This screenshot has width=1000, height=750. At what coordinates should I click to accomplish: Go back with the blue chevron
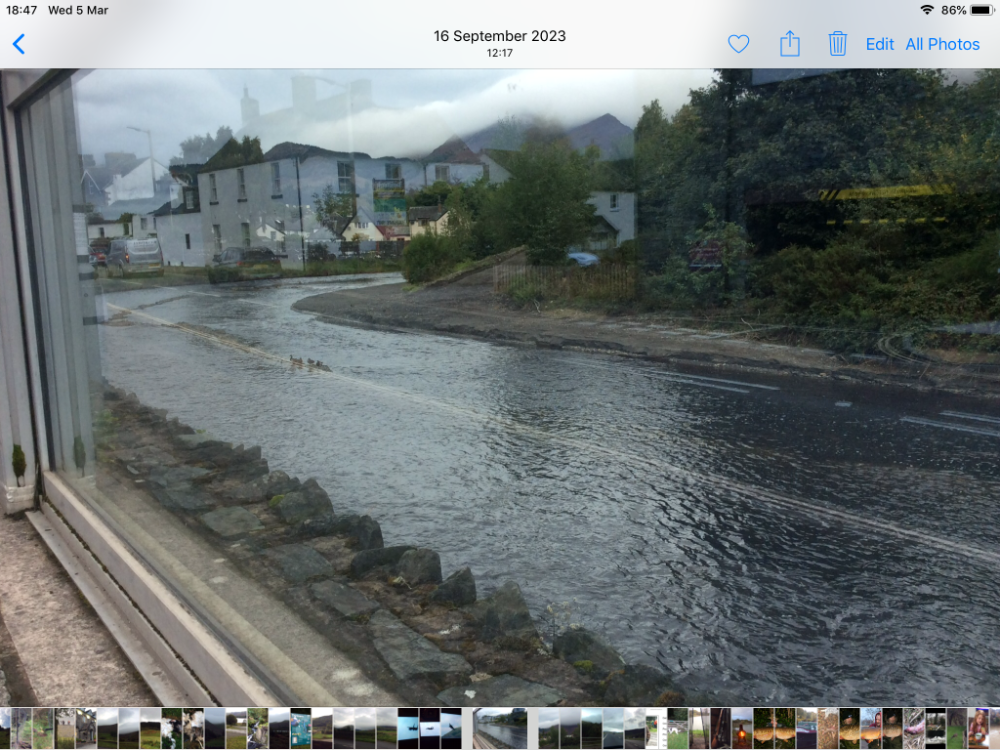[x=18, y=44]
